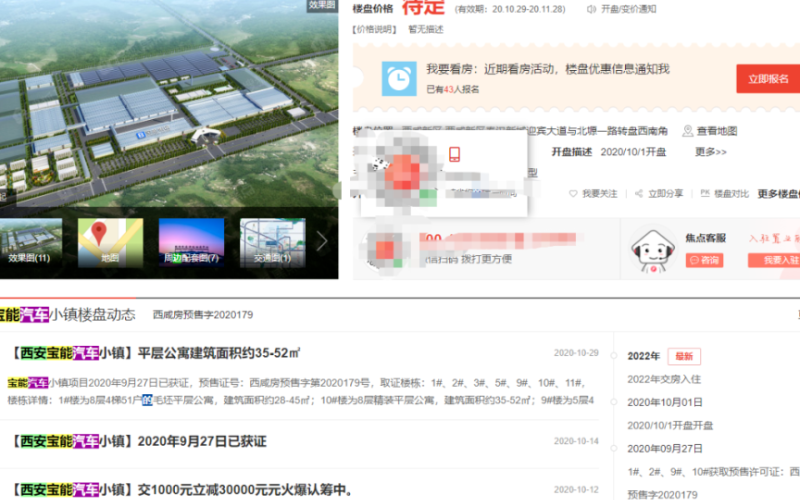Image resolution: width=800 pixels, height=500 pixels.
Task: Open 开盘/变价通知 notification link
Action: click(629, 9)
